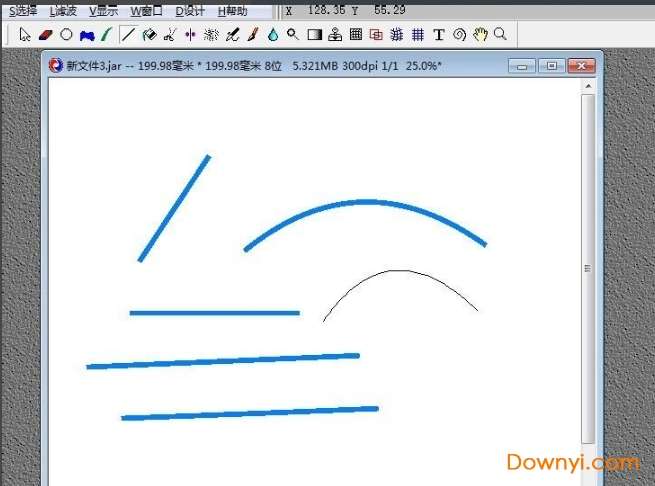
Task: Maximize the 新文件3.jar document window
Action: point(551,66)
